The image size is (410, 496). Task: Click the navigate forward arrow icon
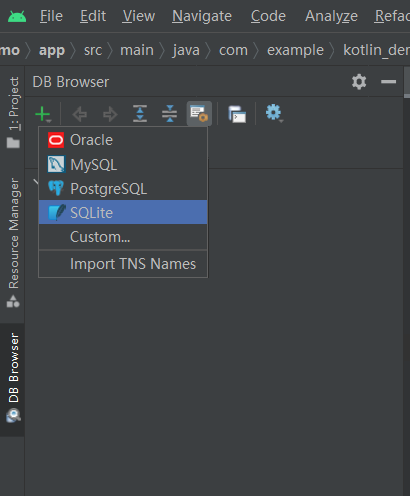(110, 114)
